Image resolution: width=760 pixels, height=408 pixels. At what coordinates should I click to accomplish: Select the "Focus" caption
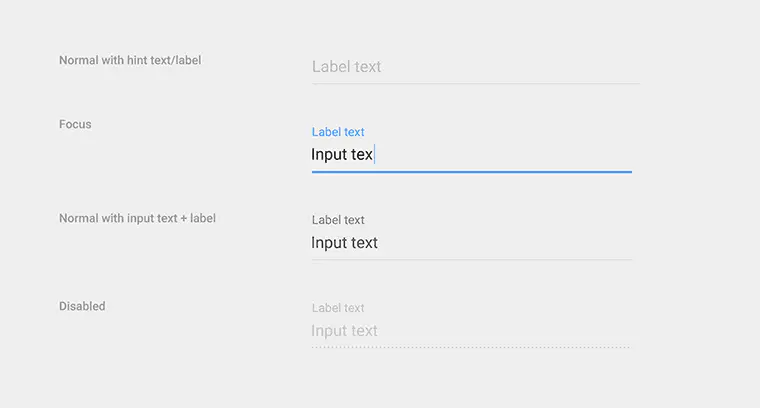point(75,124)
